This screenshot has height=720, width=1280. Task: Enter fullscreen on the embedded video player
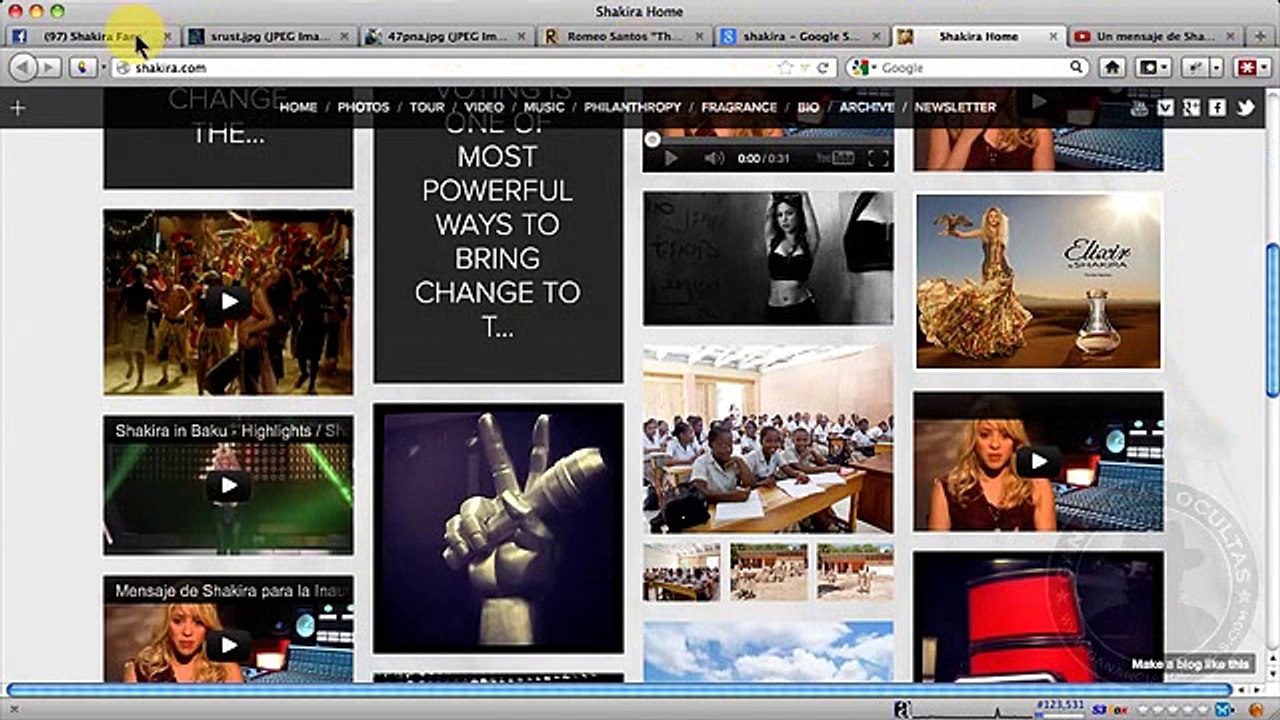[x=878, y=158]
